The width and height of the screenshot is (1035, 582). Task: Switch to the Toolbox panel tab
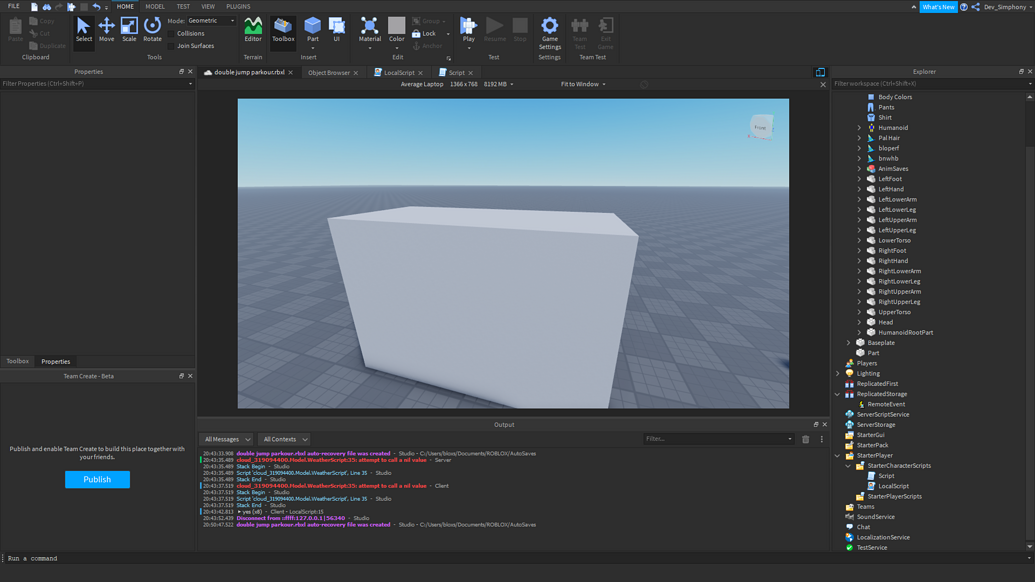click(x=18, y=362)
